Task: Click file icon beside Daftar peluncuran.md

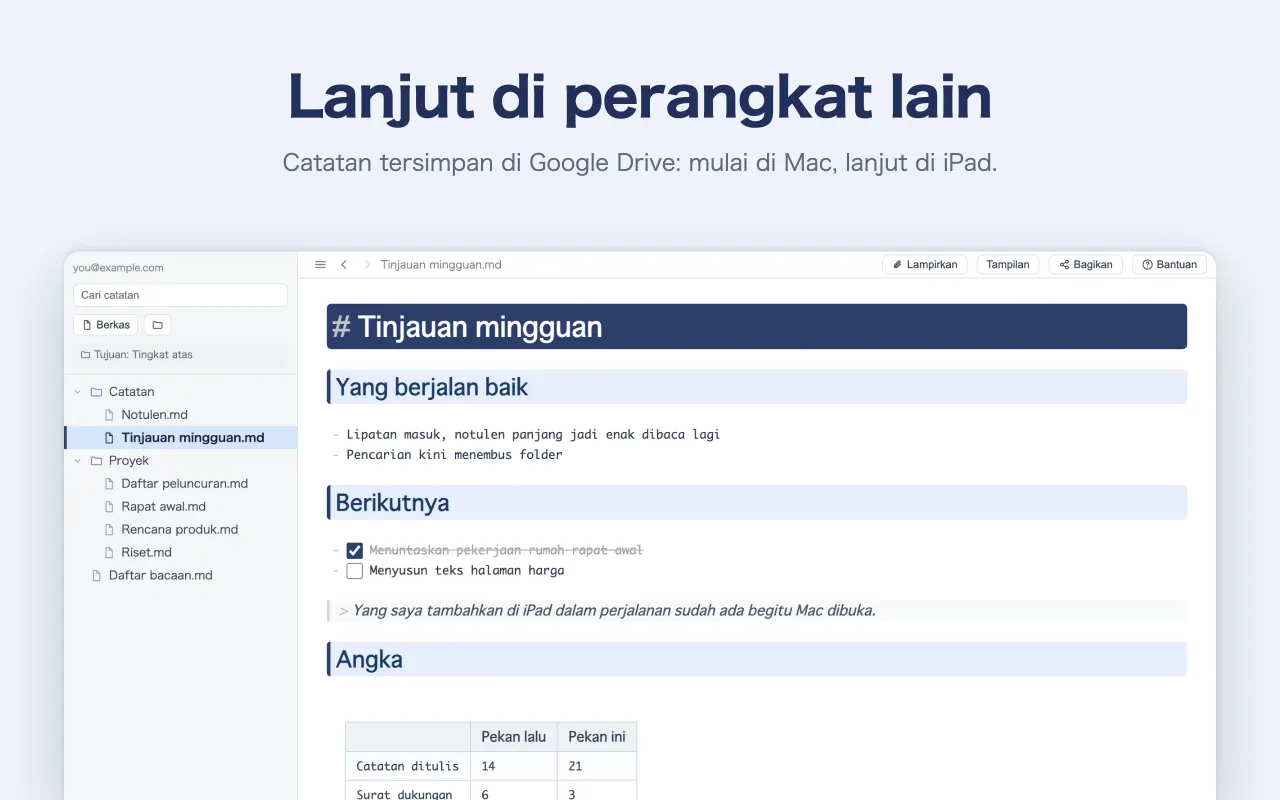Action: tap(110, 484)
